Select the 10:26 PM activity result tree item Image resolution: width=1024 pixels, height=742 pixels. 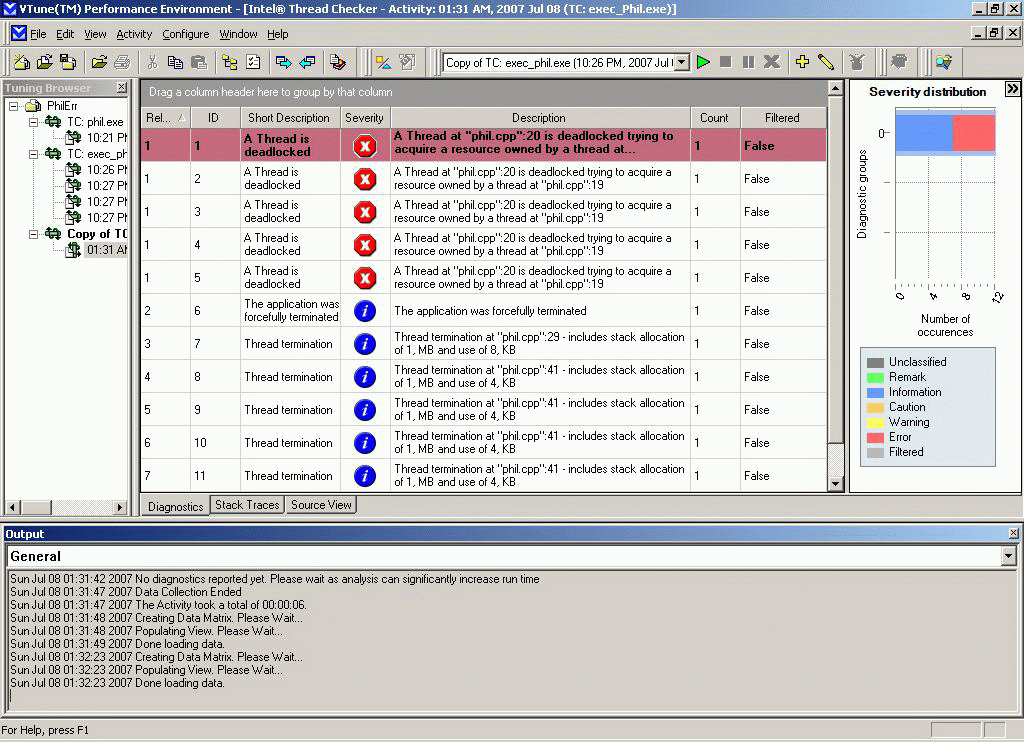pos(97,170)
